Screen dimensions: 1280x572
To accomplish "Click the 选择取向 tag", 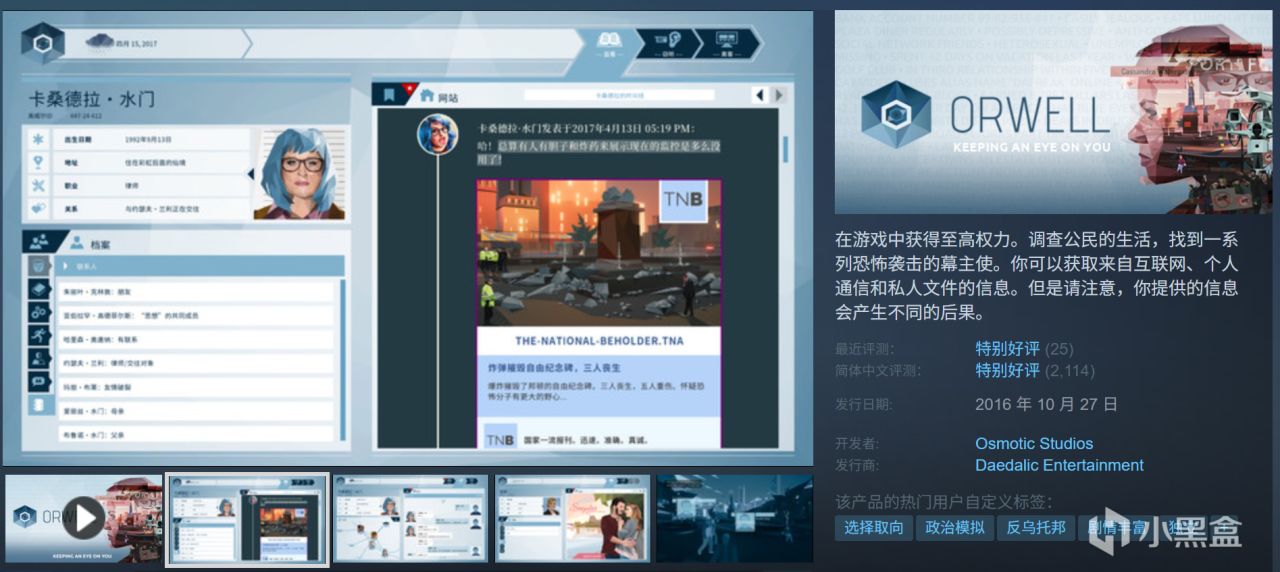I will pyautogui.click(x=873, y=528).
